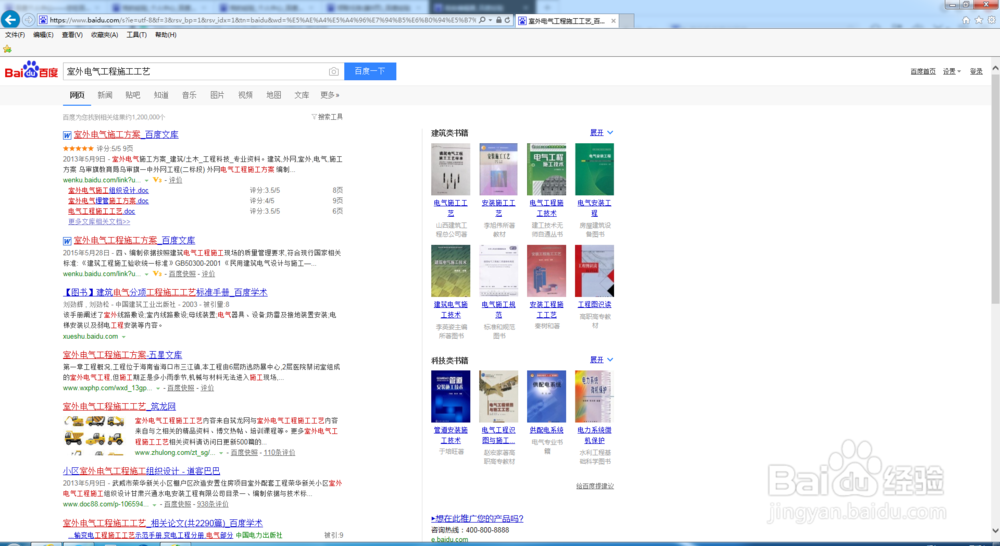Viewport: 1000px width, 546px height.
Task: Switch to 图片 search tab
Action: (x=217, y=95)
